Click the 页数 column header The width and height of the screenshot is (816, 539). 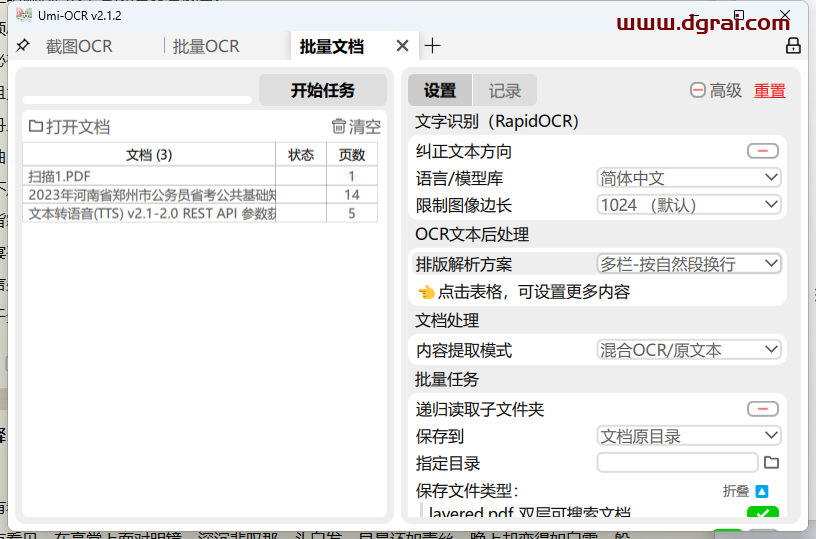click(352, 155)
